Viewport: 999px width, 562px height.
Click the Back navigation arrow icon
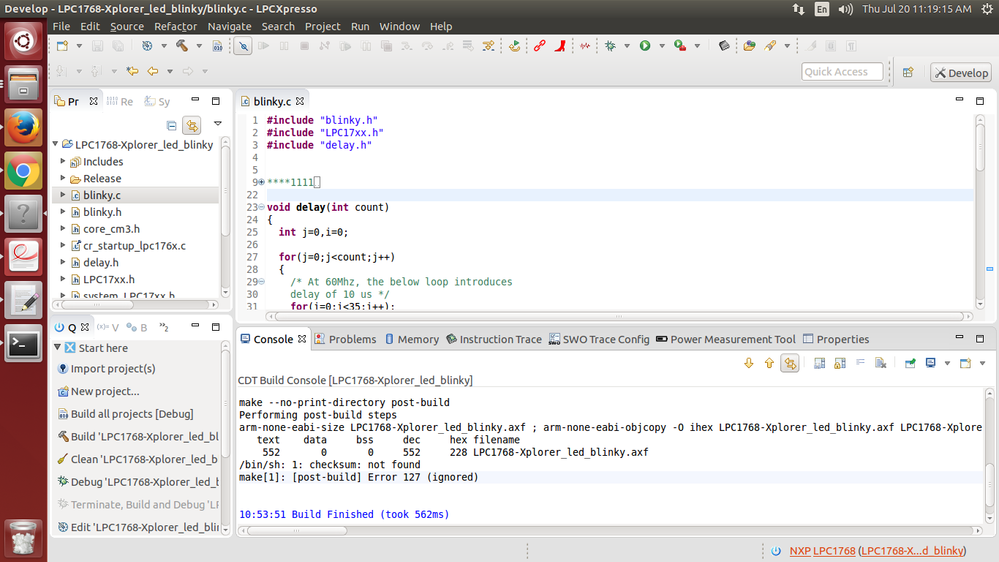point(153,72)
